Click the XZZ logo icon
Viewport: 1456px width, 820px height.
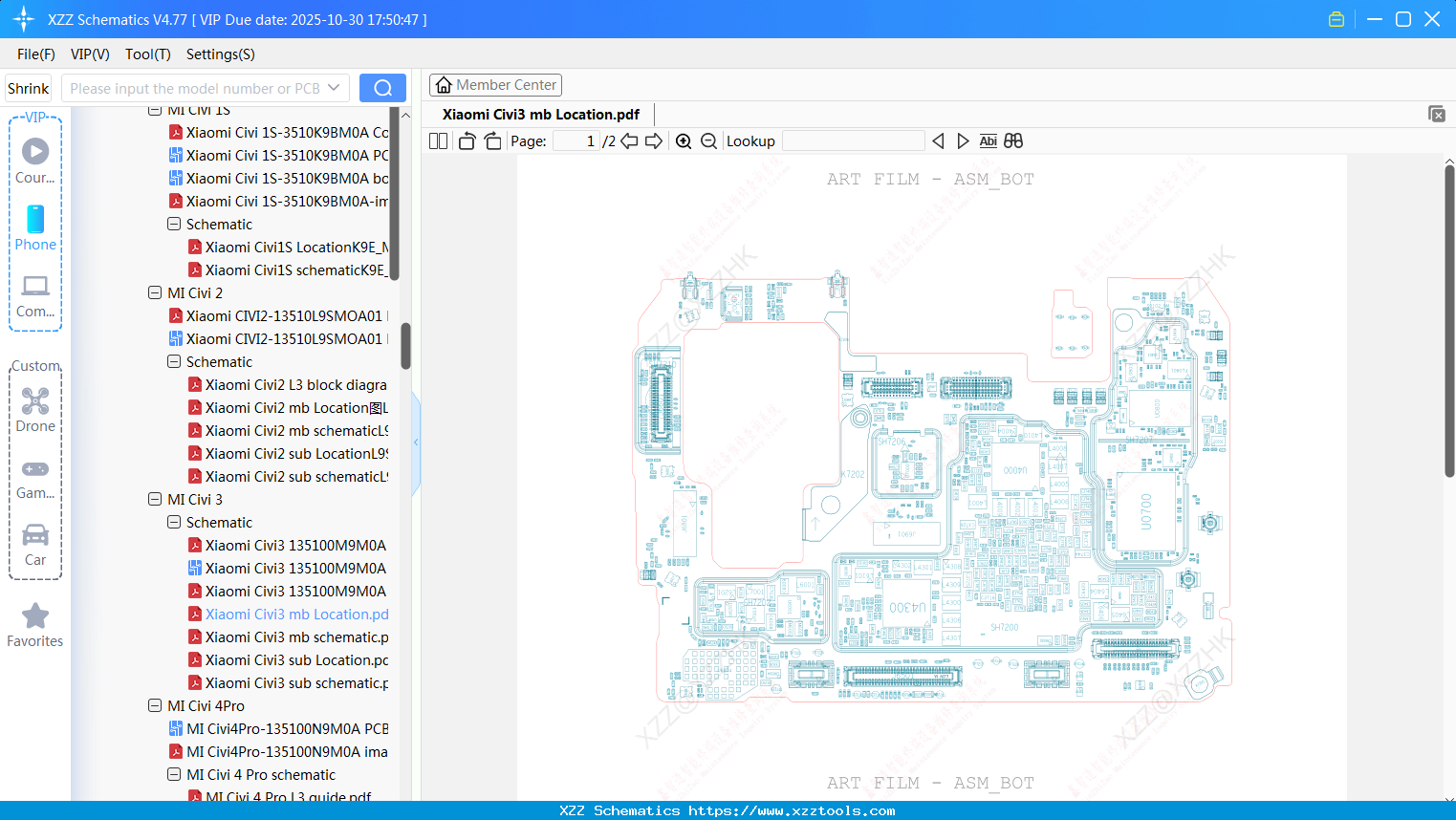[x=22, y=18]
